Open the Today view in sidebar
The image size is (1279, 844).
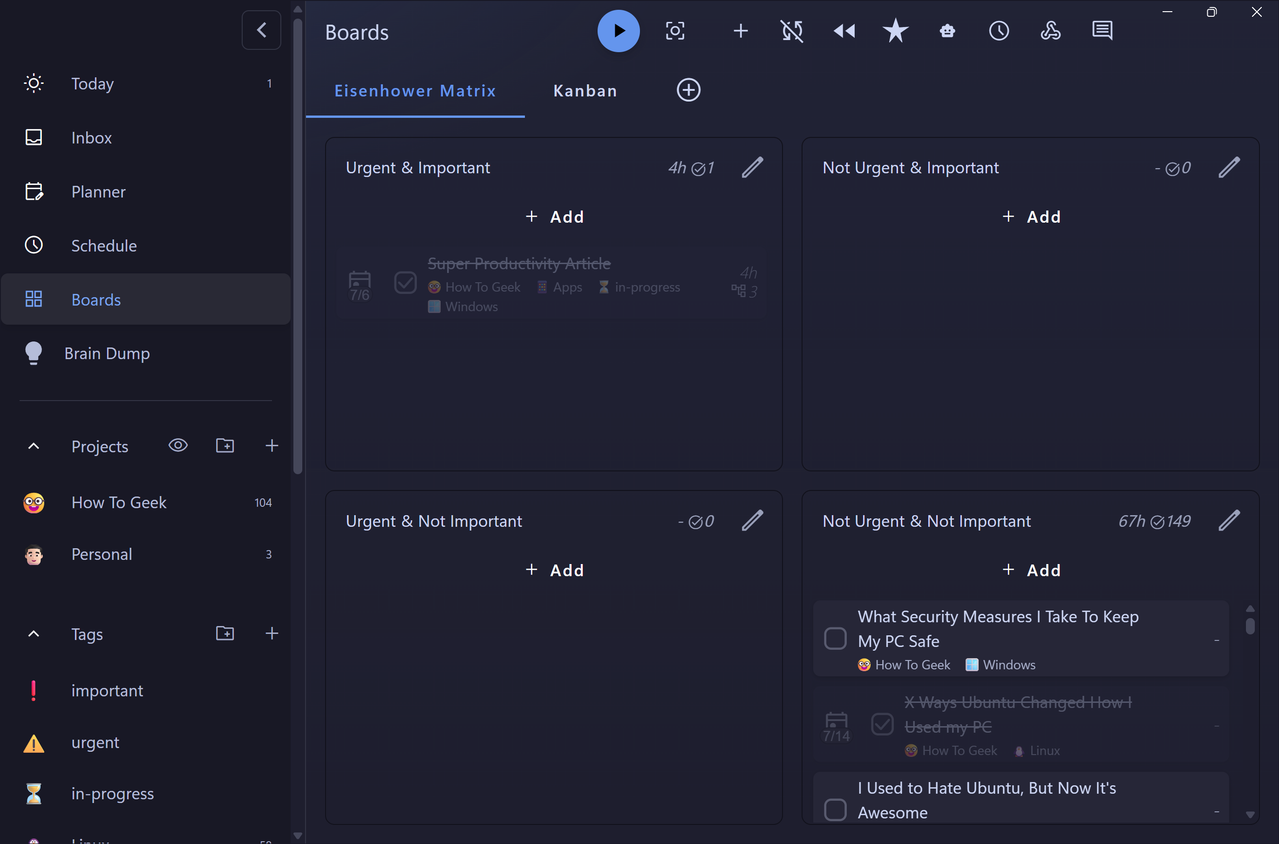coord(146,84)
